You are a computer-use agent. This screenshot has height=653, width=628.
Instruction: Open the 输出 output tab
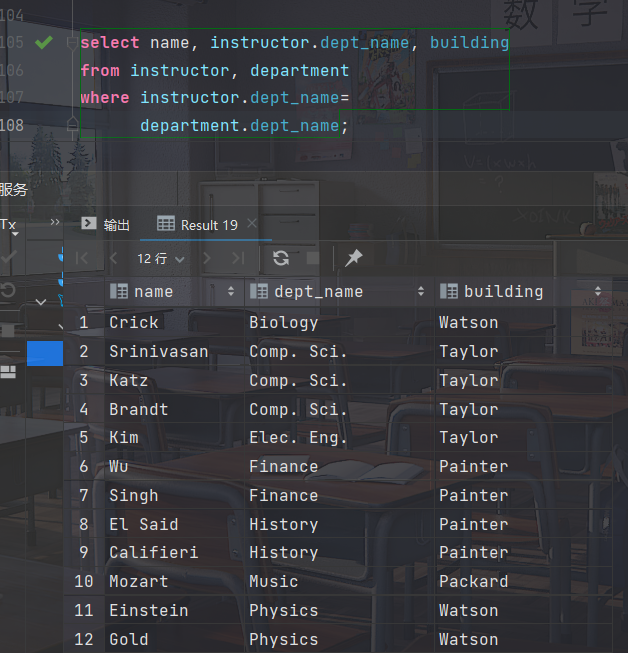point(105,225)
